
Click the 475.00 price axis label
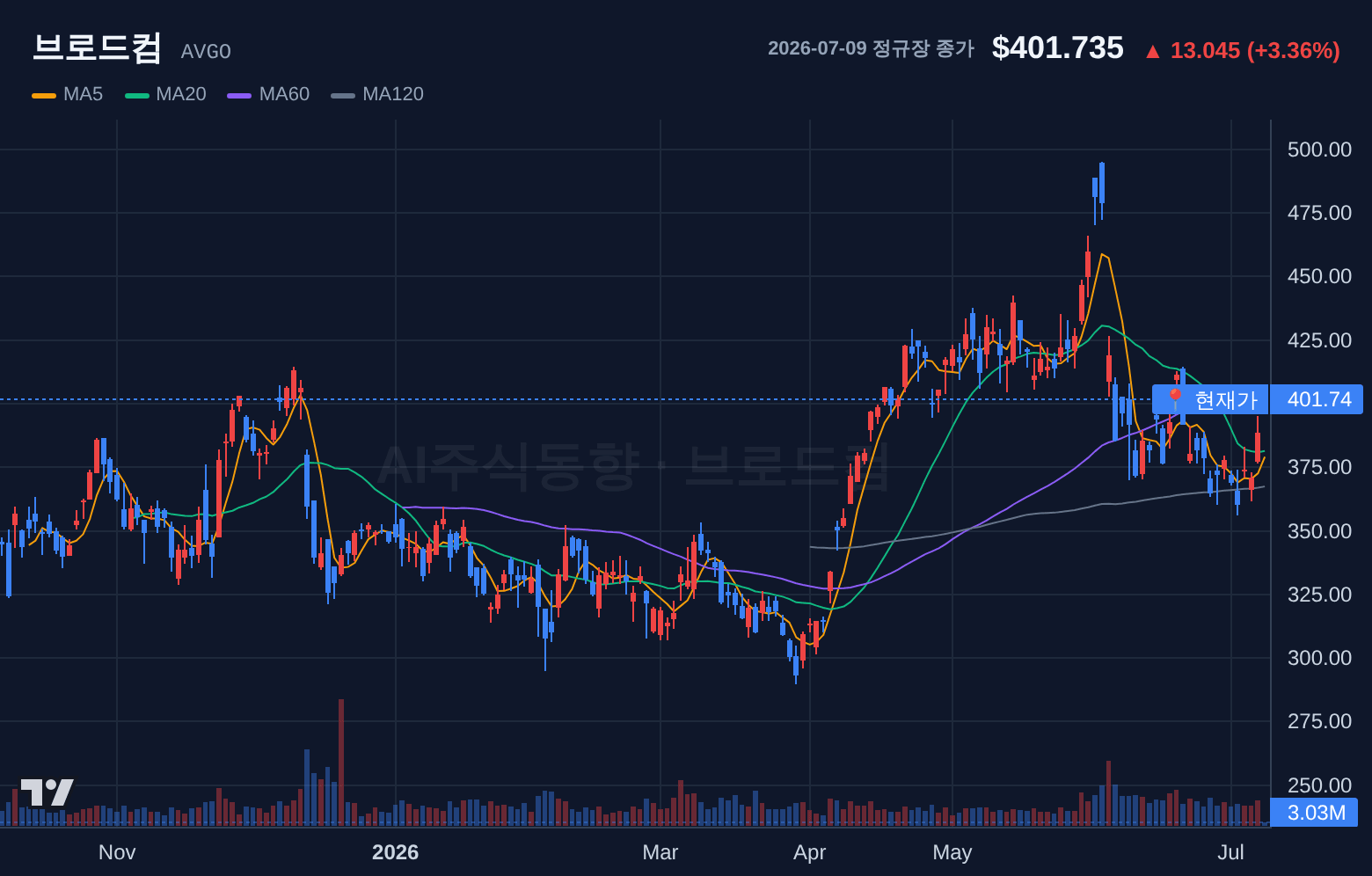click(1319, 213)
